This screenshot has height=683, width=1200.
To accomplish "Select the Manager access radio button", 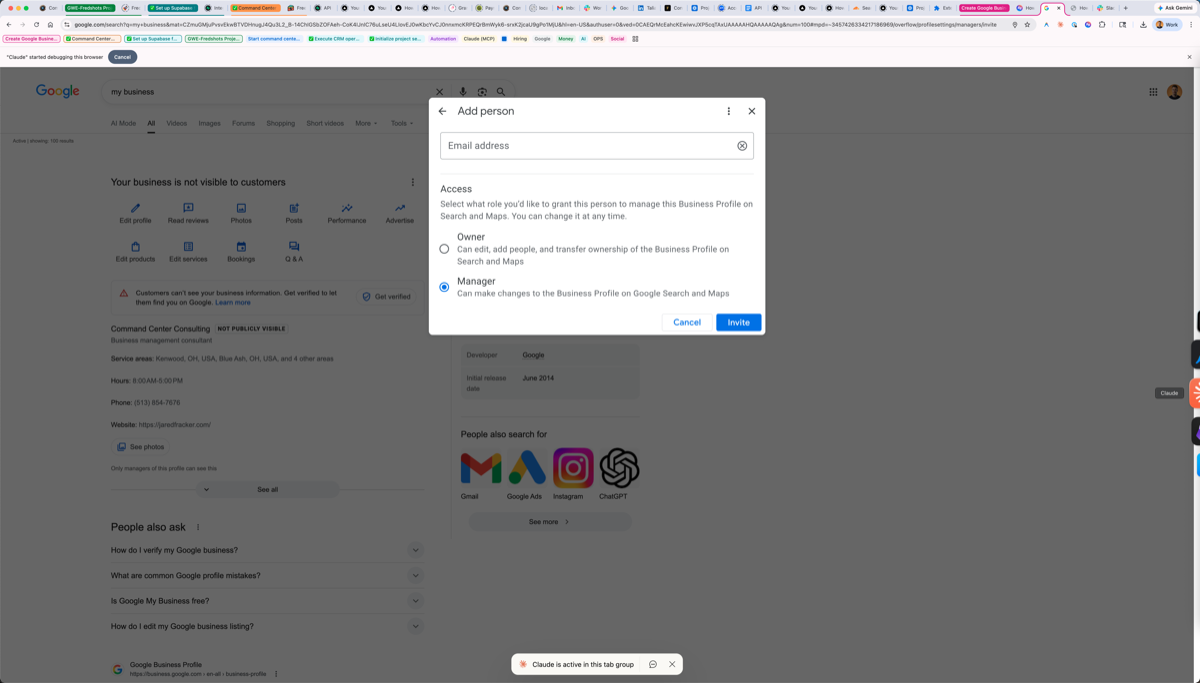I will (x=444, y=287).
